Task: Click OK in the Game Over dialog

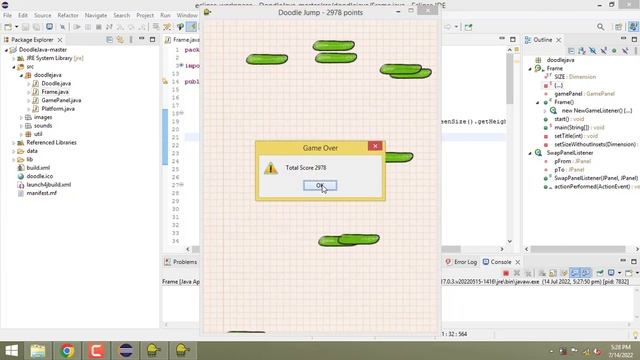Action: click(x=320, y=186)
